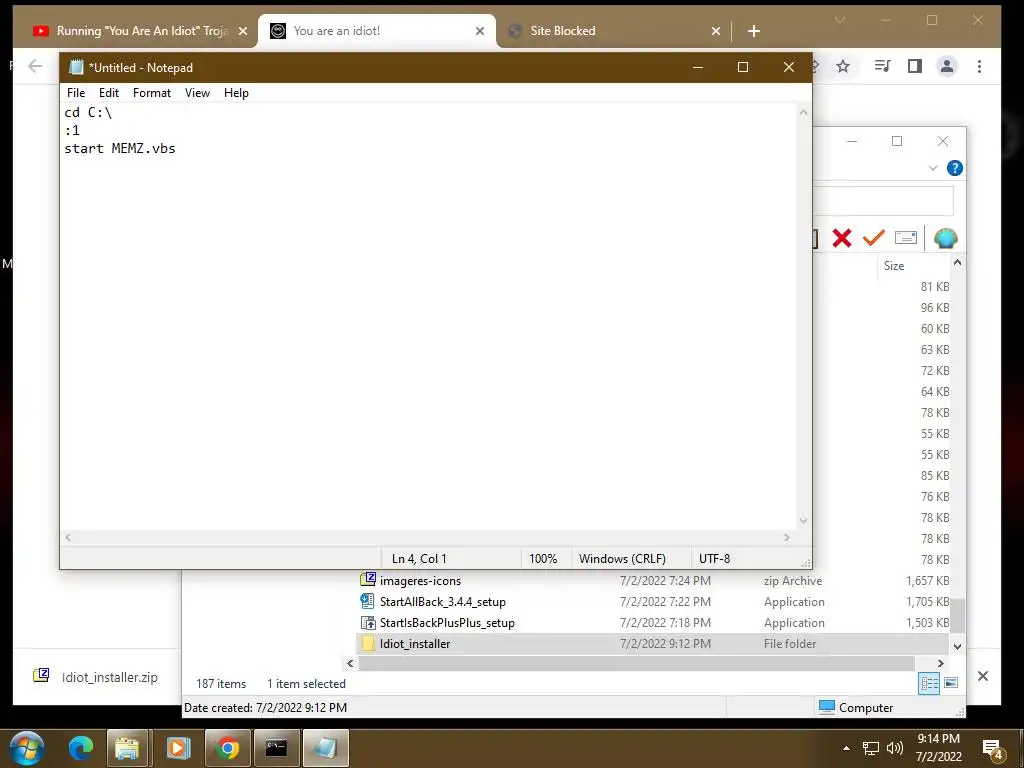This screenshot has width=1024, height=768.
Task: Click the orange checkmark icon in Explorer
Action: [873, 238]
